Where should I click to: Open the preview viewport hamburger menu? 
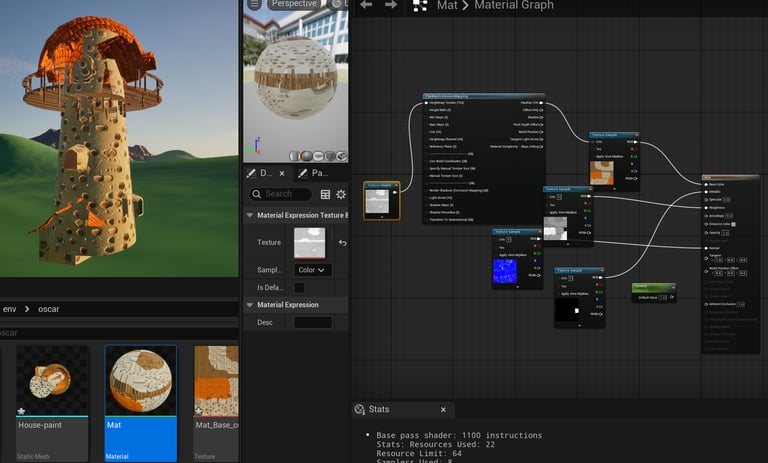point(254,4)
